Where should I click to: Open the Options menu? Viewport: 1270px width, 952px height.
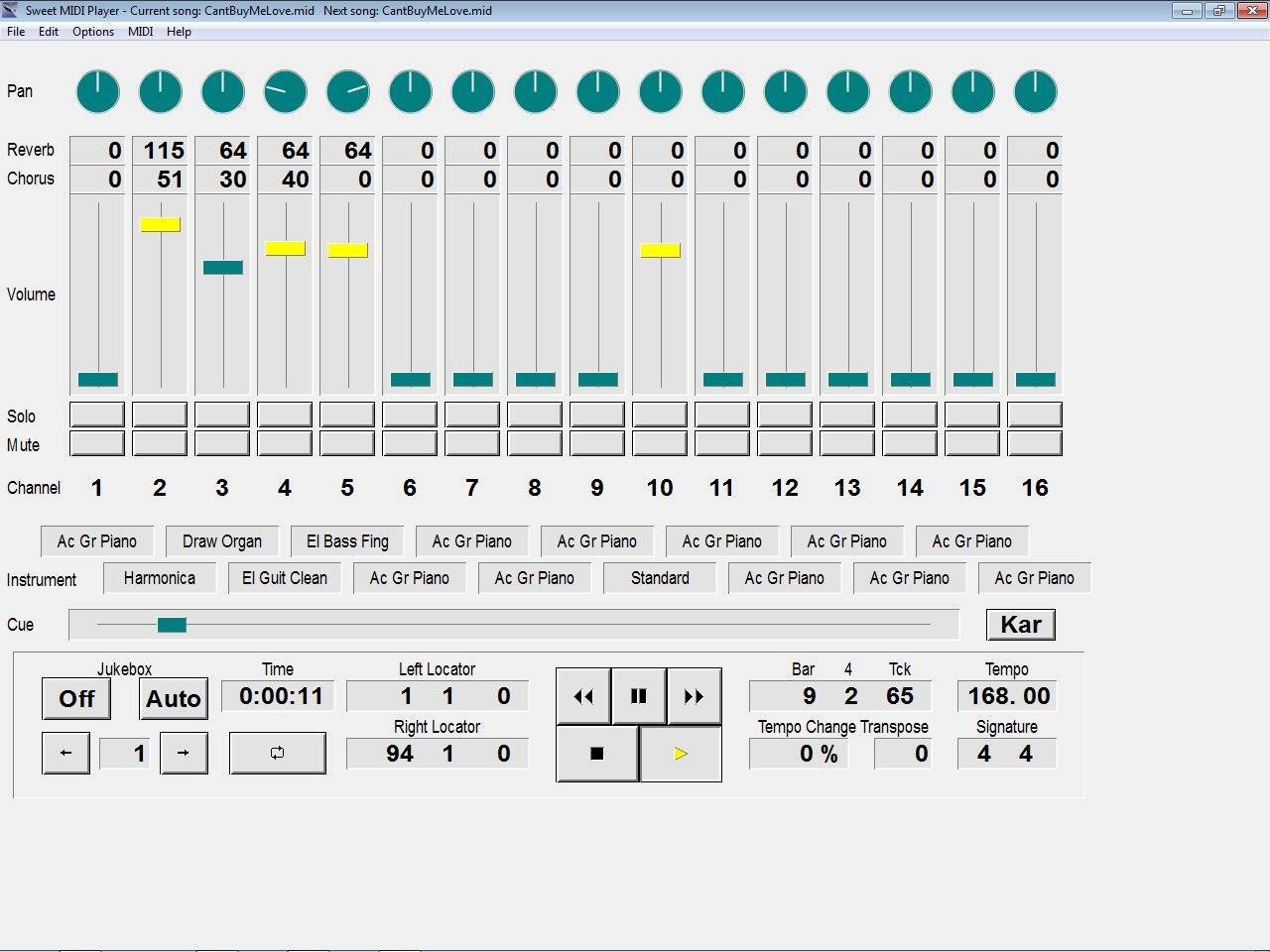(92, 31)
